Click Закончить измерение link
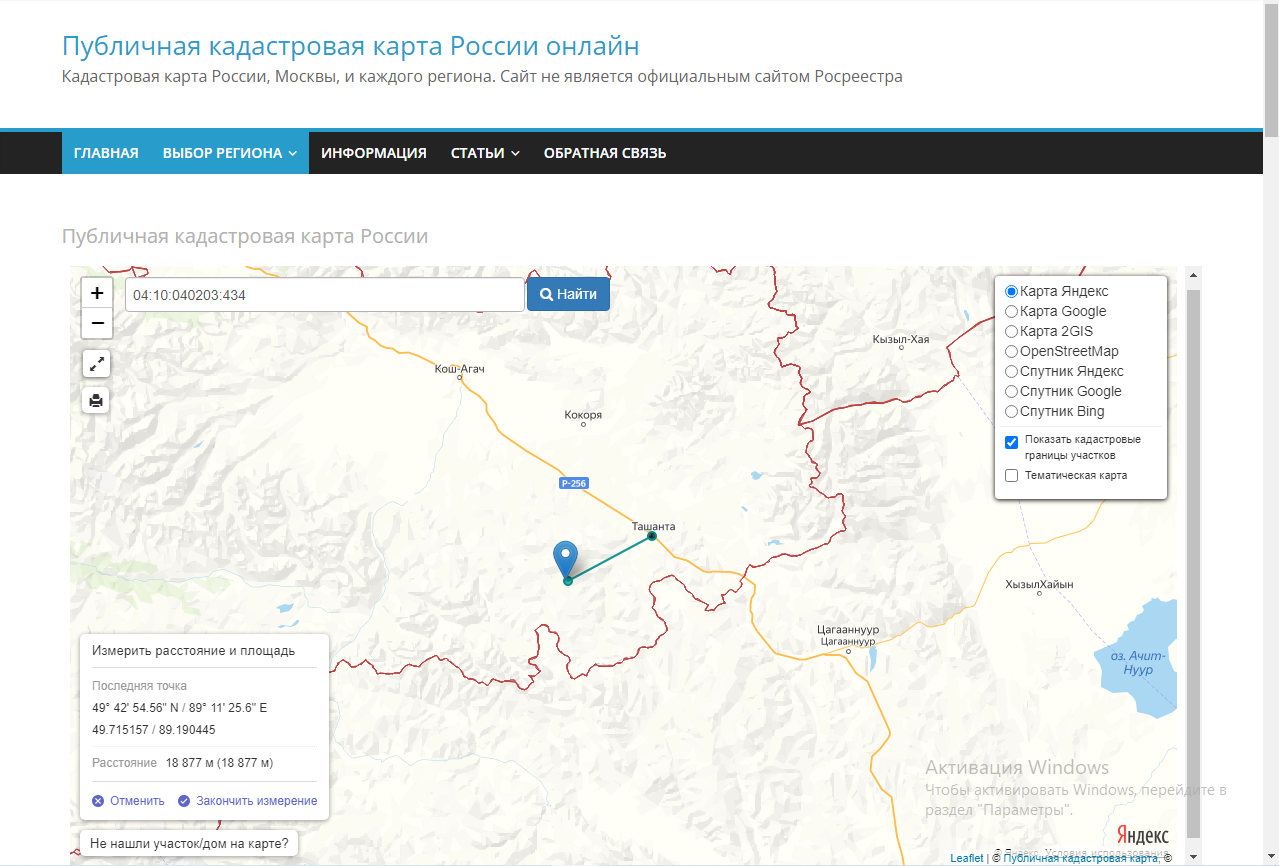This screenshot has width=1279, height=866. pos(248,801)
